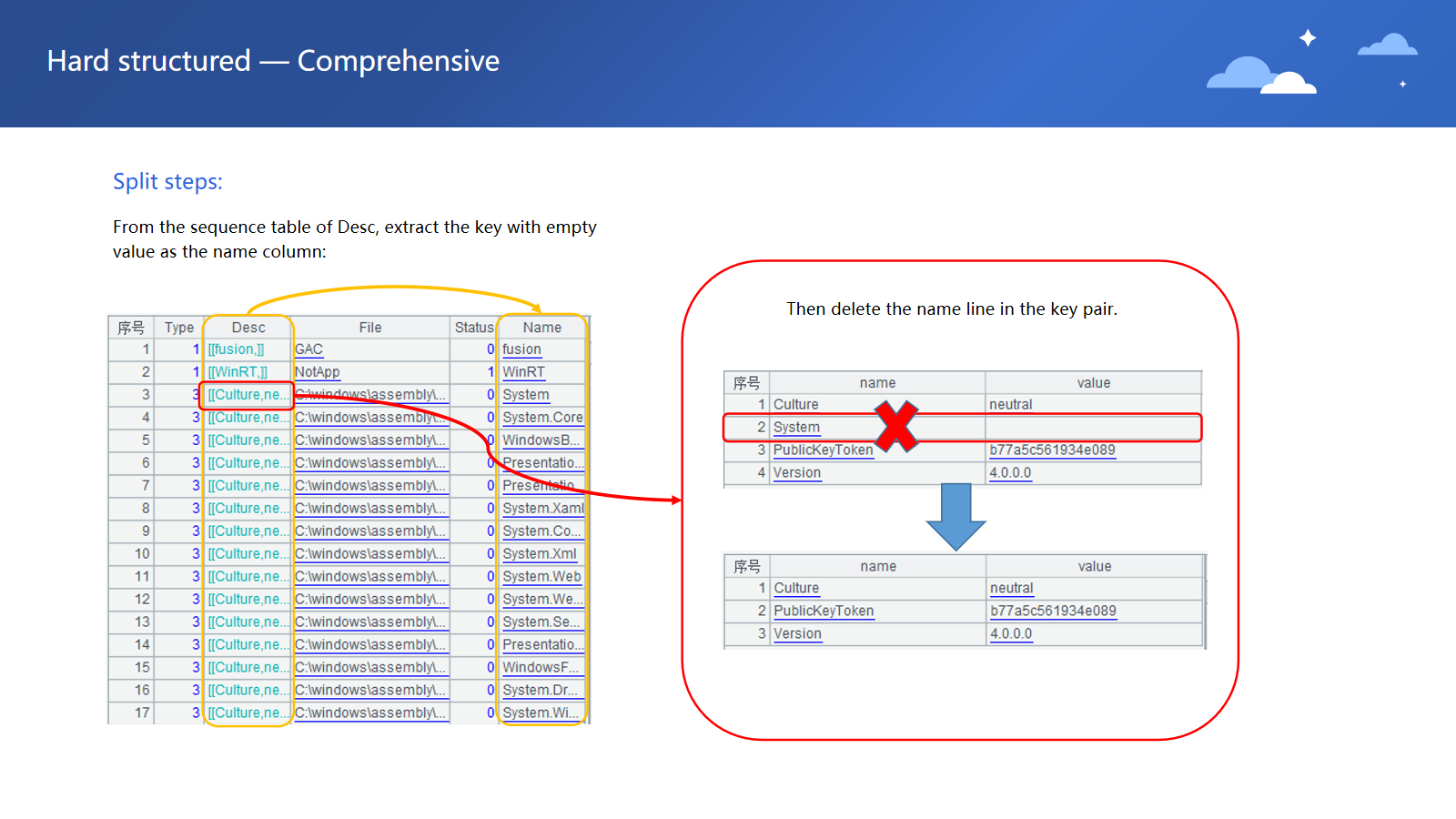
Task: Open the GAC link in the File column
Action: coord(308,349)
